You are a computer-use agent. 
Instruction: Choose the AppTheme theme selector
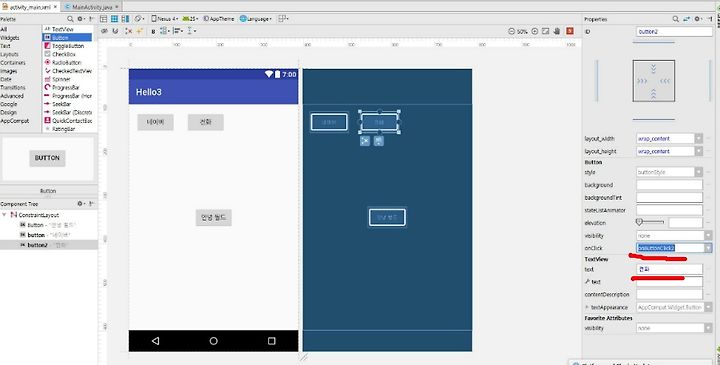coord(219,19)
